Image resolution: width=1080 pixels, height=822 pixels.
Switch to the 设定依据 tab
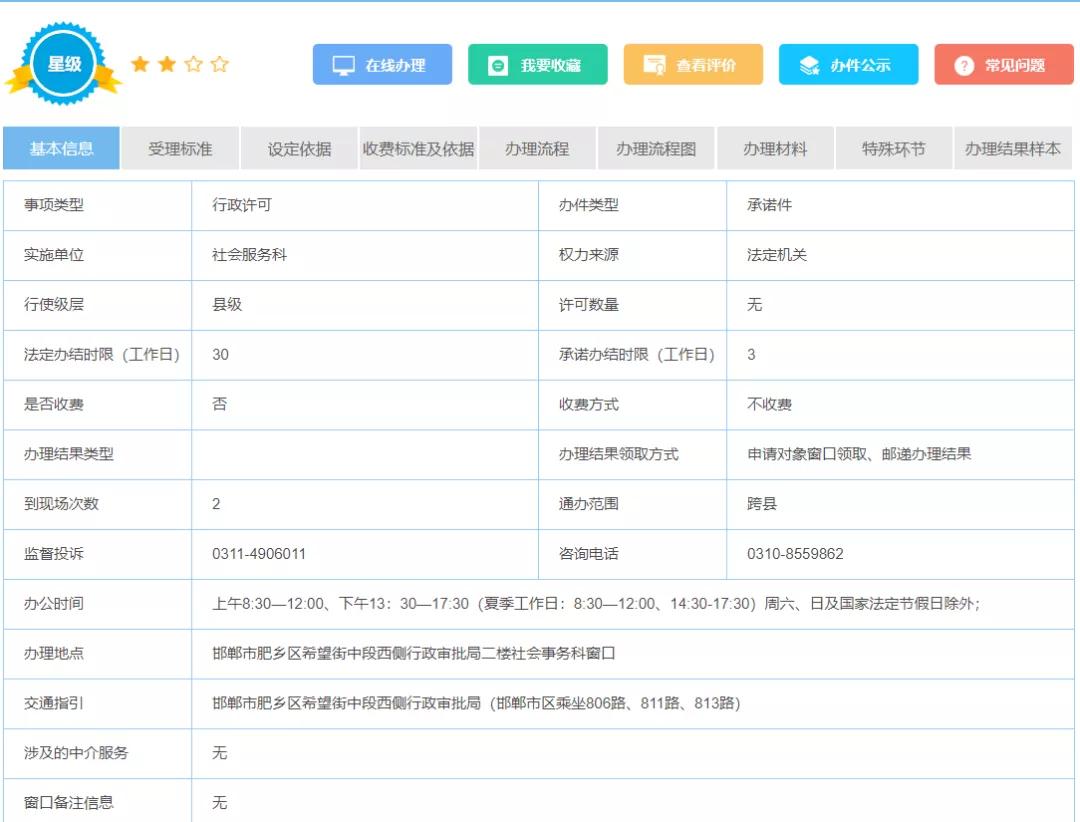pyautogui.click(x=299, y=149)
